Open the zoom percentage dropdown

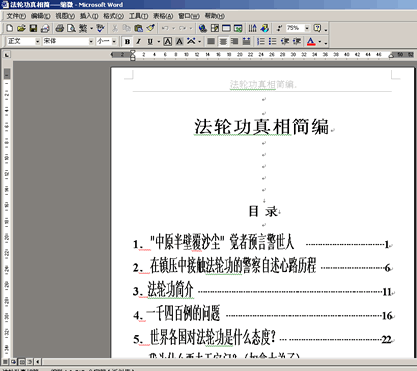(307, 28)
